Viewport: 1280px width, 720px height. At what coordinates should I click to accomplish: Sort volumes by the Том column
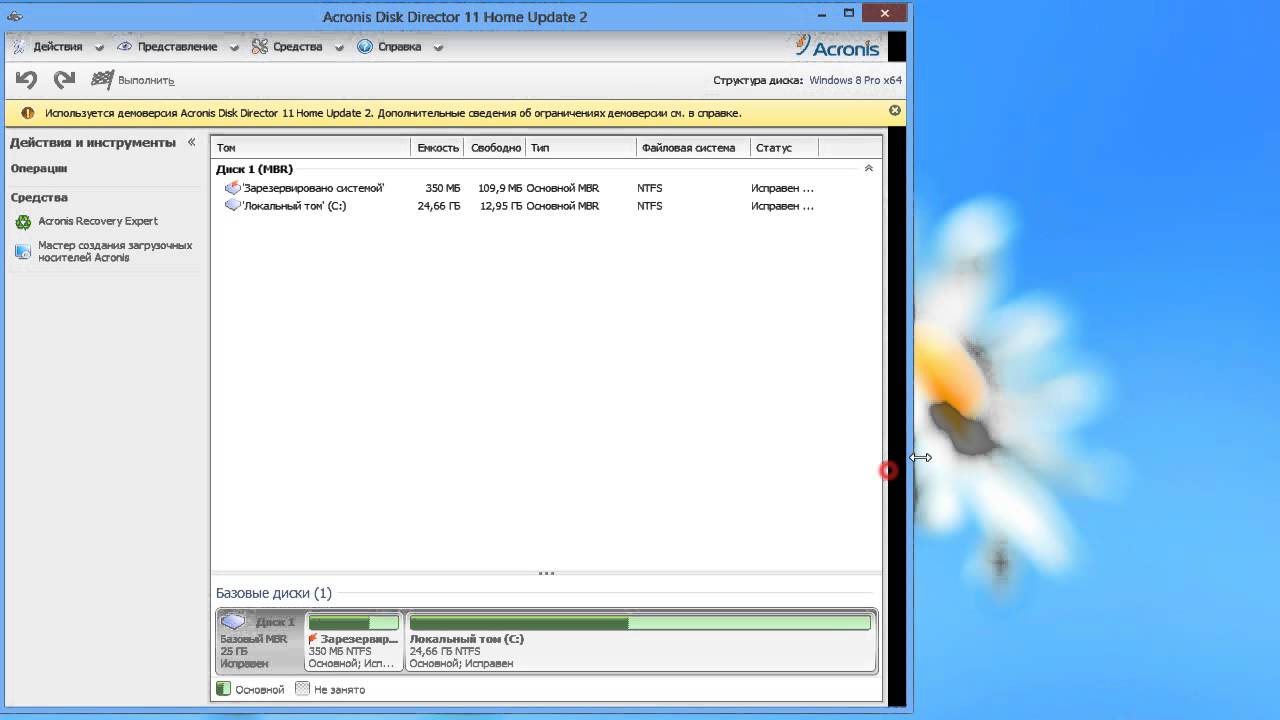[310, 148]
